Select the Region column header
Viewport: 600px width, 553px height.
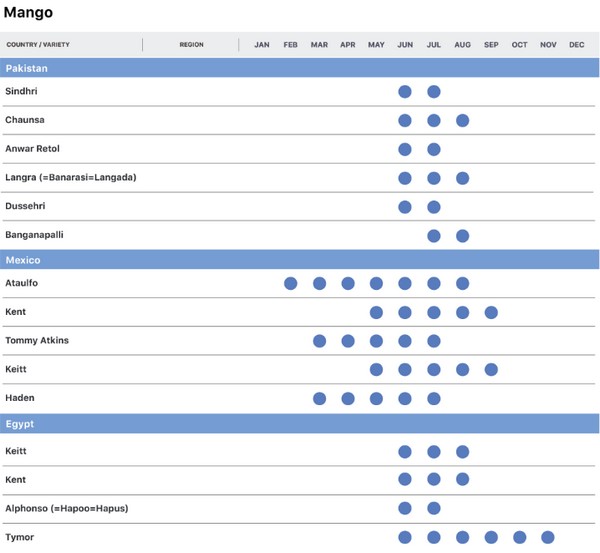[191, 45]
